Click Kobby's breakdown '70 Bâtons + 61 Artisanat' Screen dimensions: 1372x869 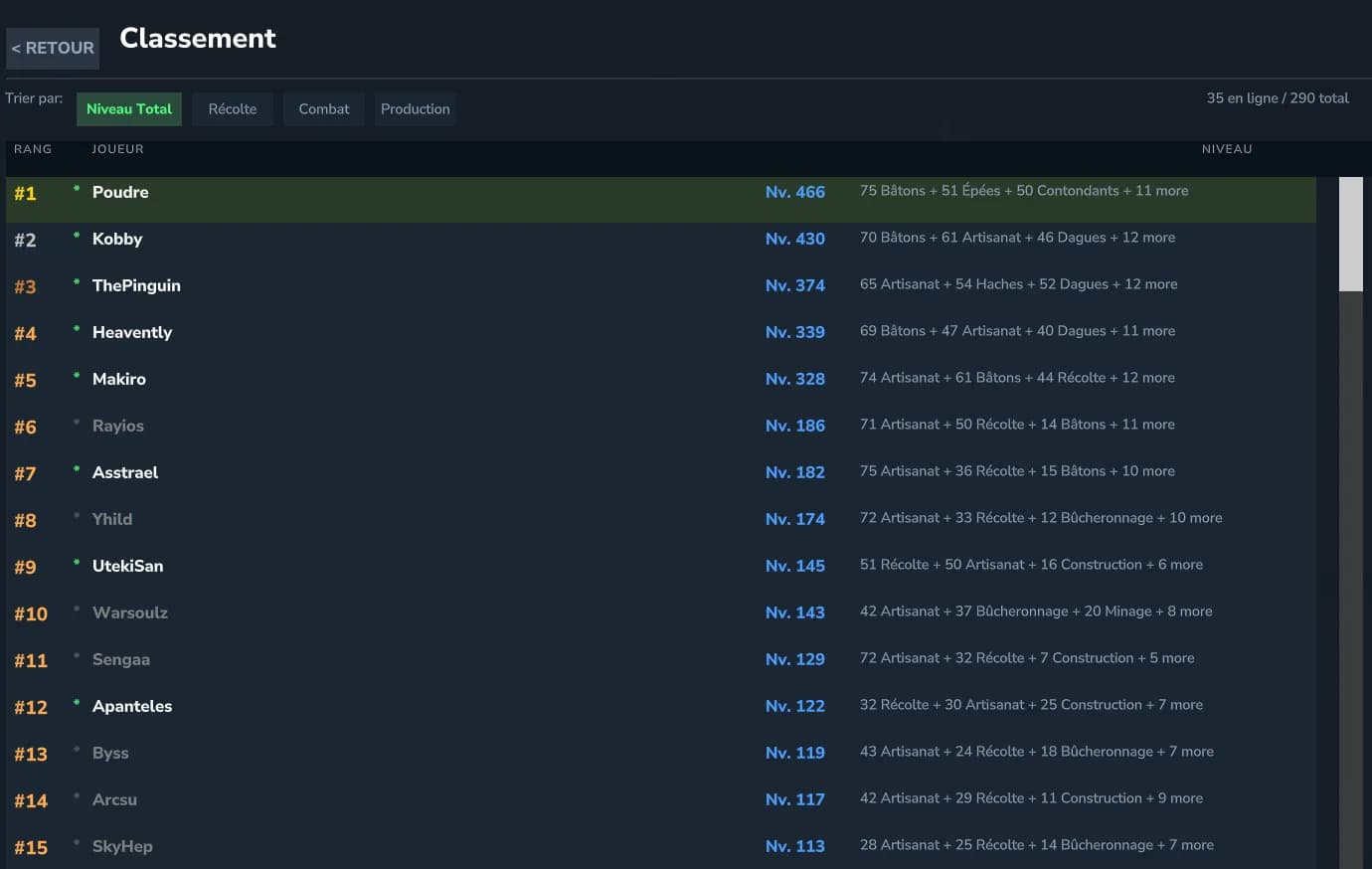coord(1017,238)
